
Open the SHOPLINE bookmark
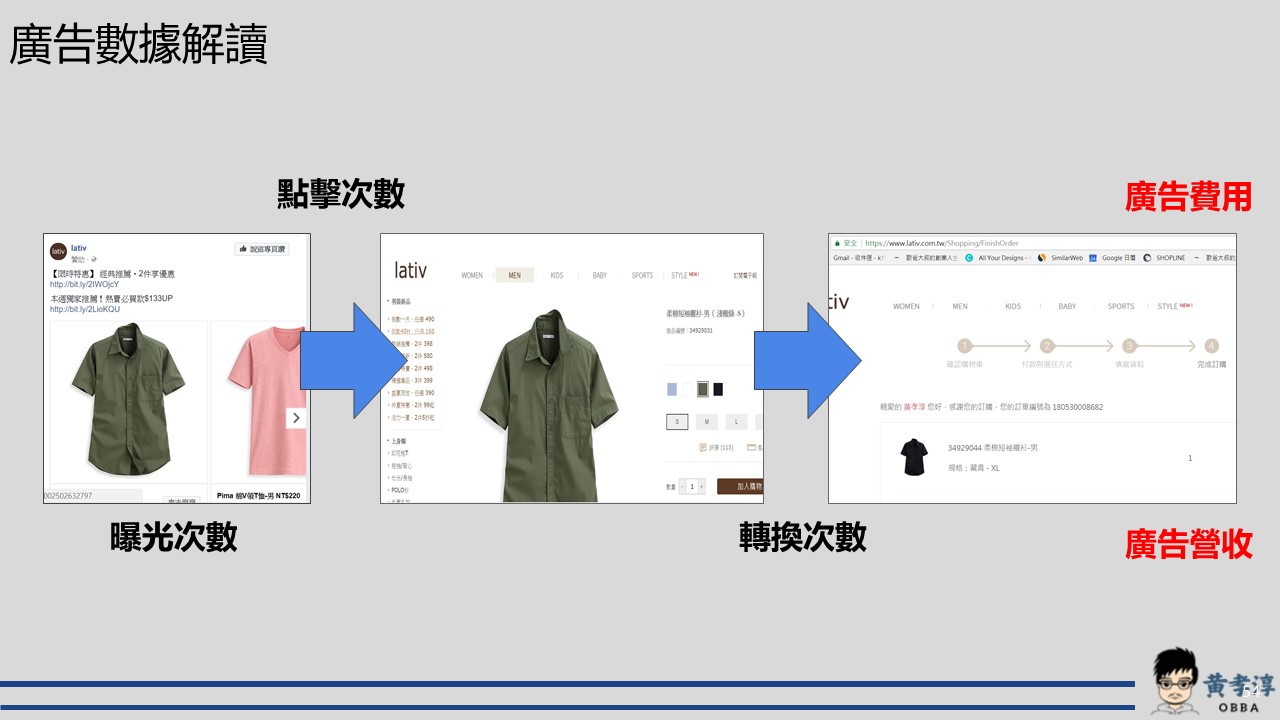pyautogui.click(x=1164, y=257)
